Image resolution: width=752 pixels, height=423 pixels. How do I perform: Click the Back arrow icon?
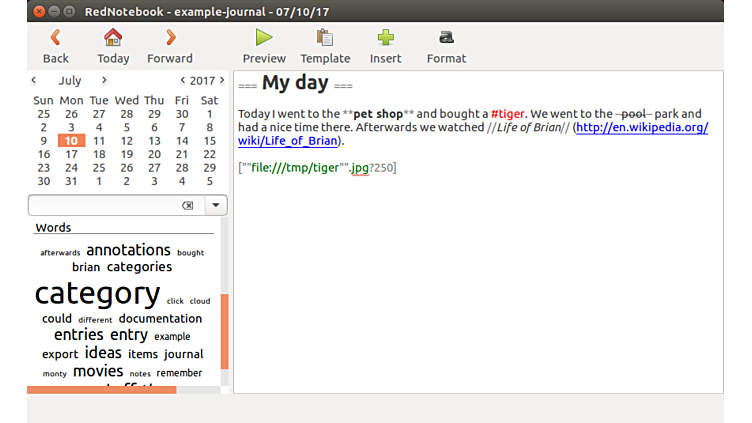56,38
